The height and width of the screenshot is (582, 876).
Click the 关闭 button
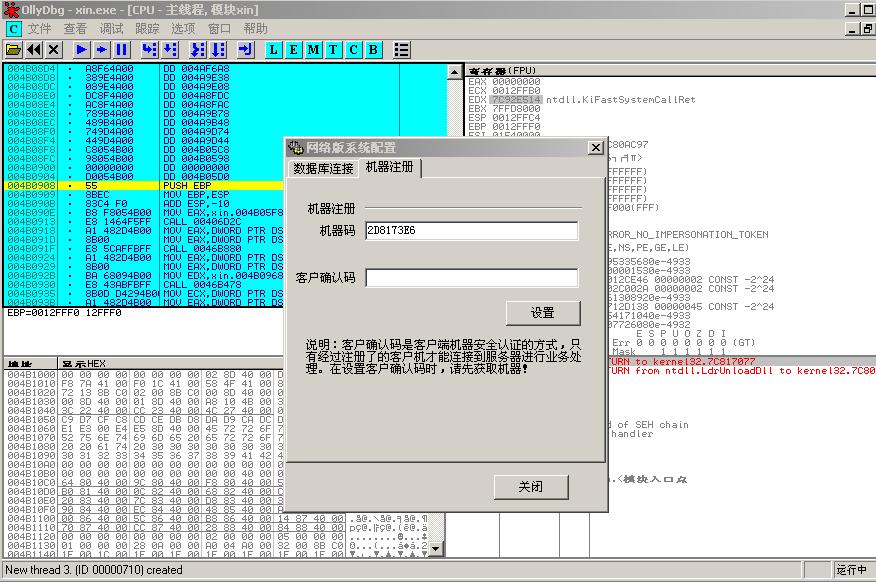coord(531,487)
